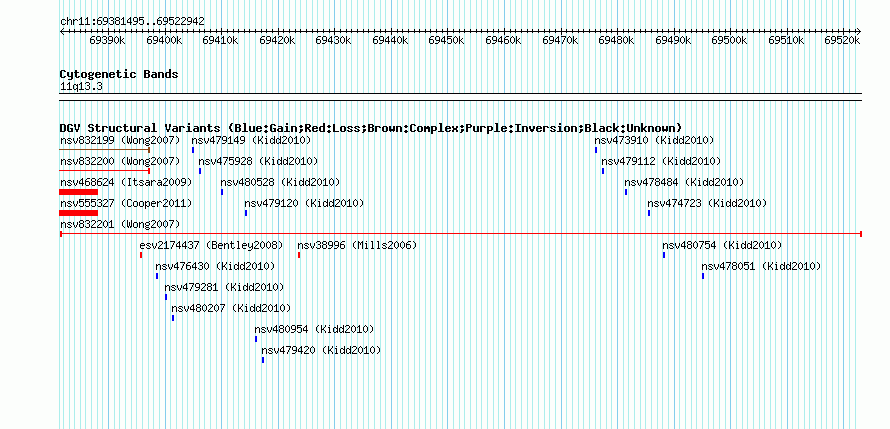Click the thick red bar under nsv468624
Image resolution: width=890 pixels, height=429 pixels.
[78, 192]
